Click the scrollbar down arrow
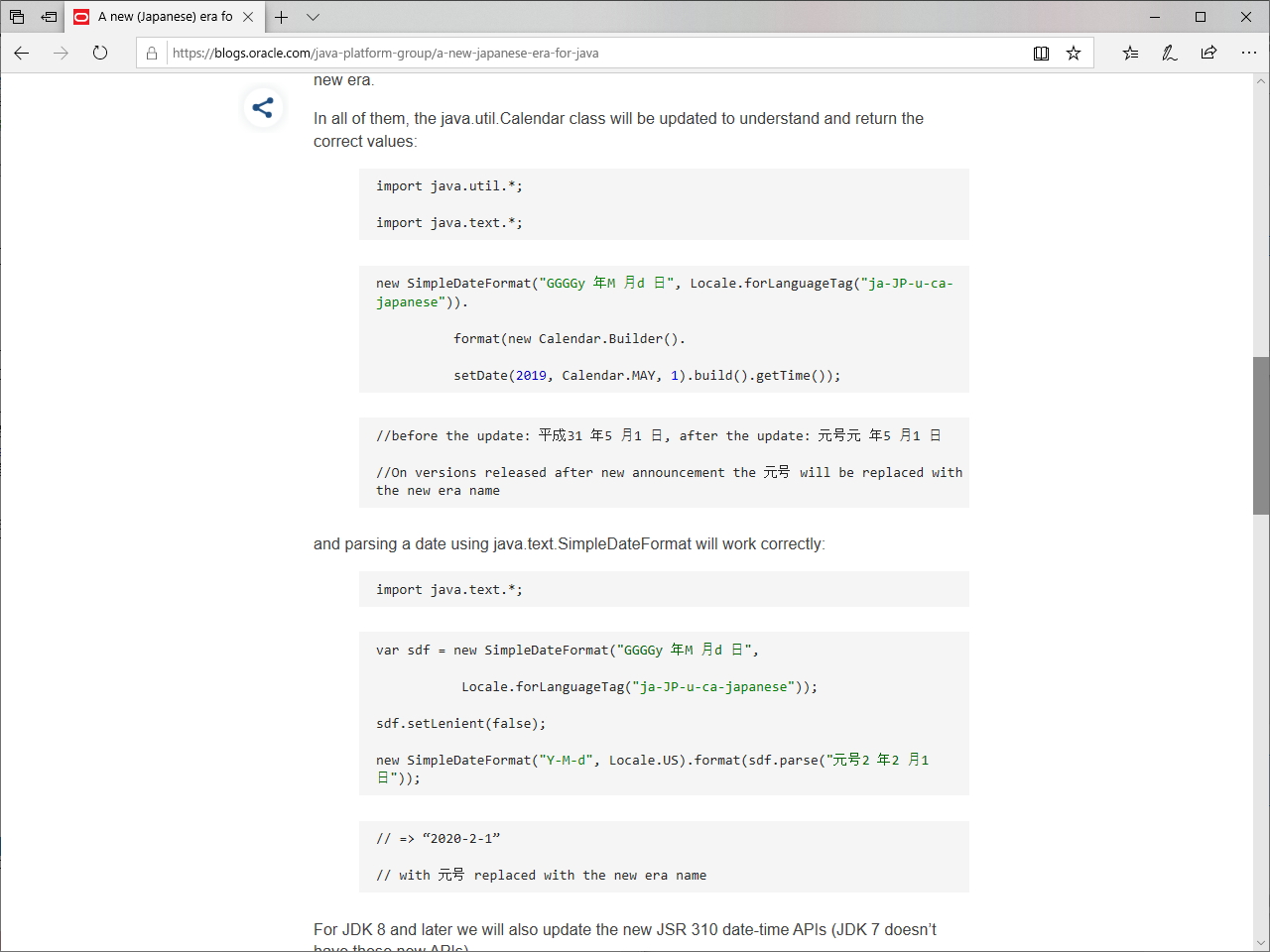This screenshot has height=952, width=1270. coord(1261,943)
